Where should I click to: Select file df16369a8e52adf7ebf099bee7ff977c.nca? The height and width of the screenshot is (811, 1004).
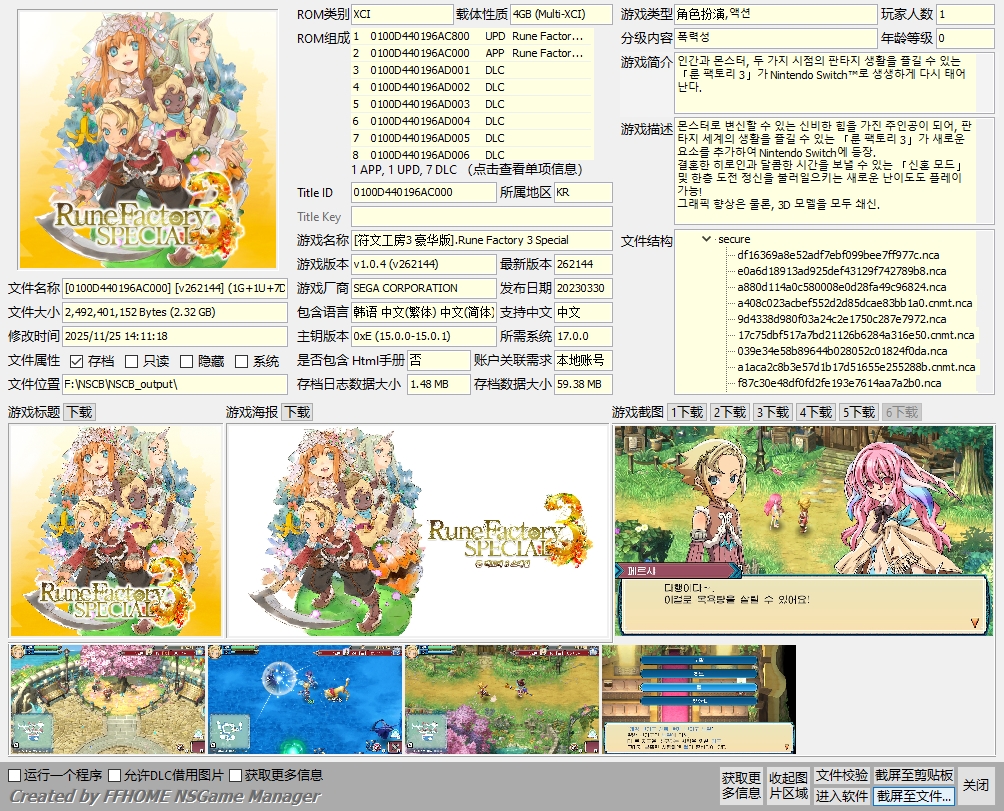[838, 255]
